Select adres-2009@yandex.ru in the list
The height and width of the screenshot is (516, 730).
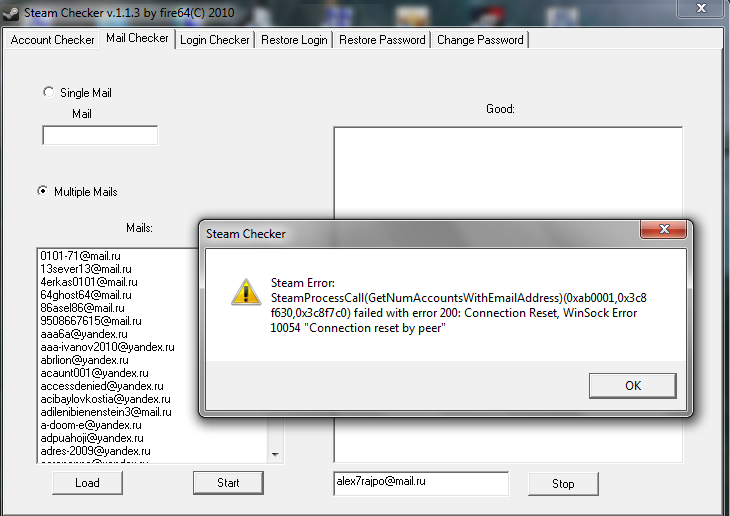pyautogui.click(x=95, y=451)
